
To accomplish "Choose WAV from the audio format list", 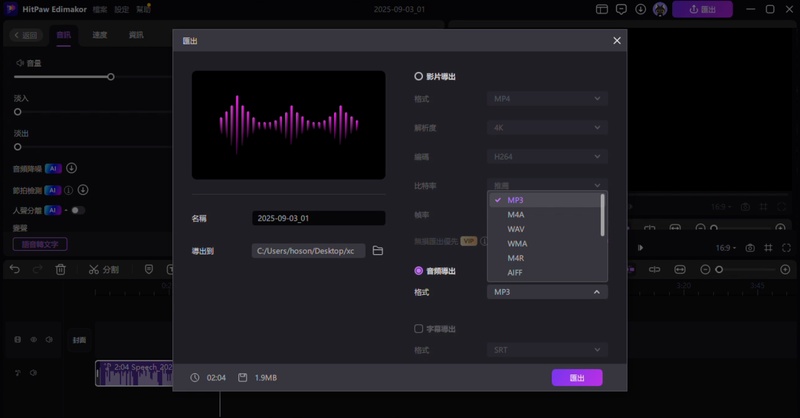I will click(x=516, y=229).
